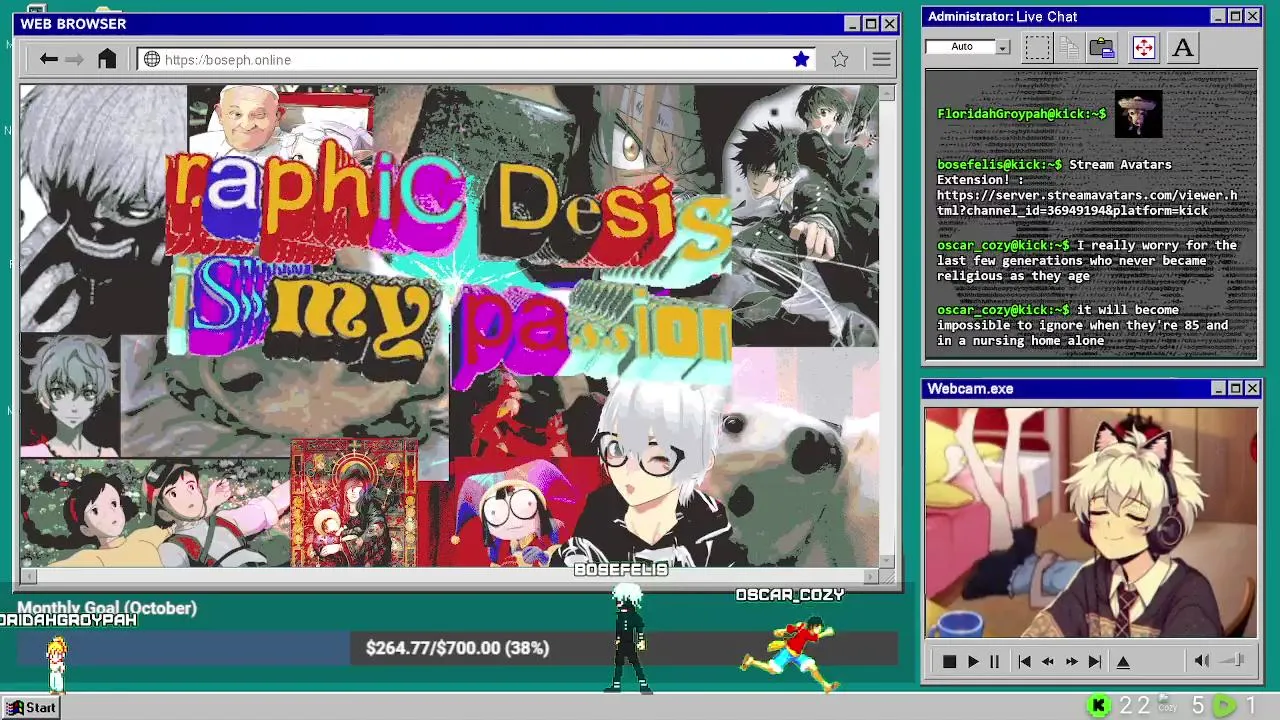Image resolution: width=1280 pixels, height=720 pixels.
Task: Open the browser hamburger menu
Action: coord(881,59)
